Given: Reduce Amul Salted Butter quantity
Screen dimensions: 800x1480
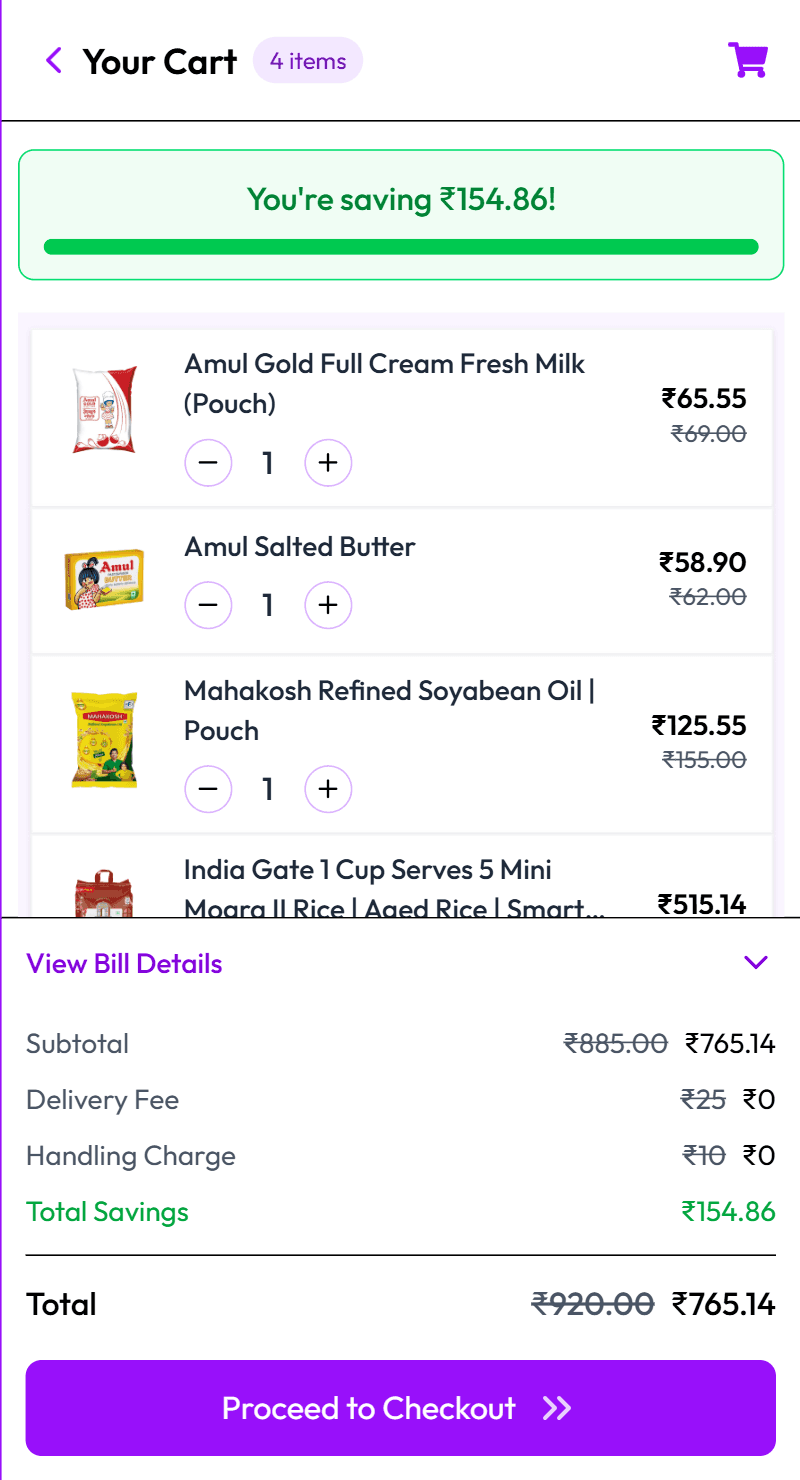Looking at the screenshot, I should tap(208, 605).
